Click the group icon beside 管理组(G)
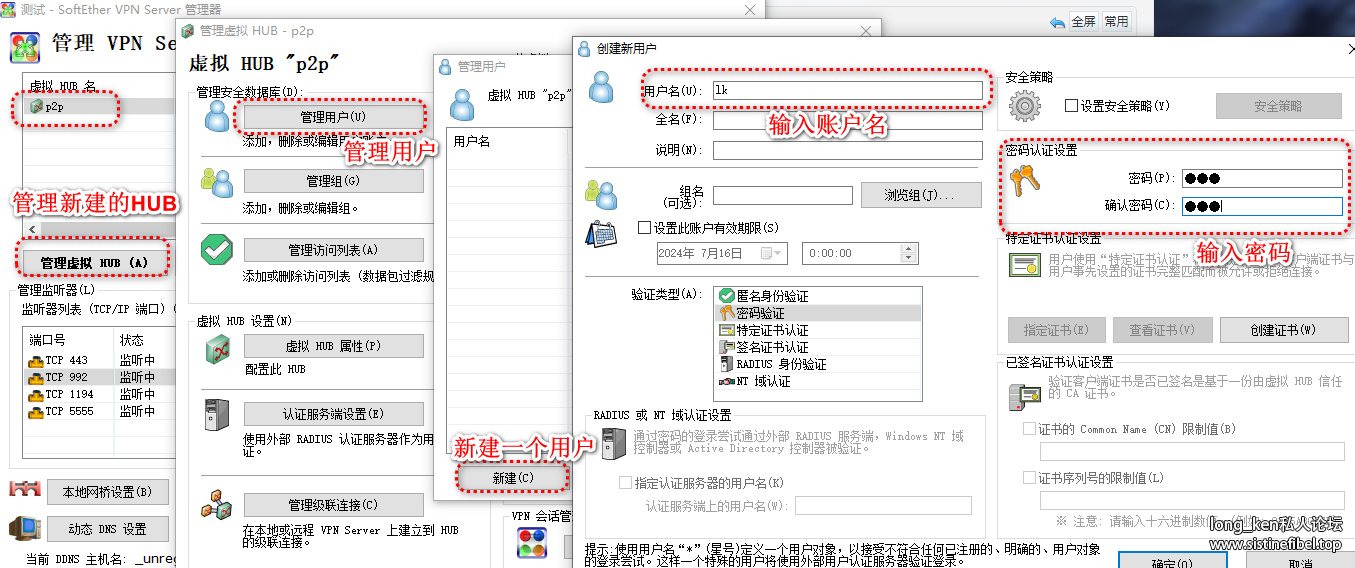1355x568 pixels. (x=217, y=183)
